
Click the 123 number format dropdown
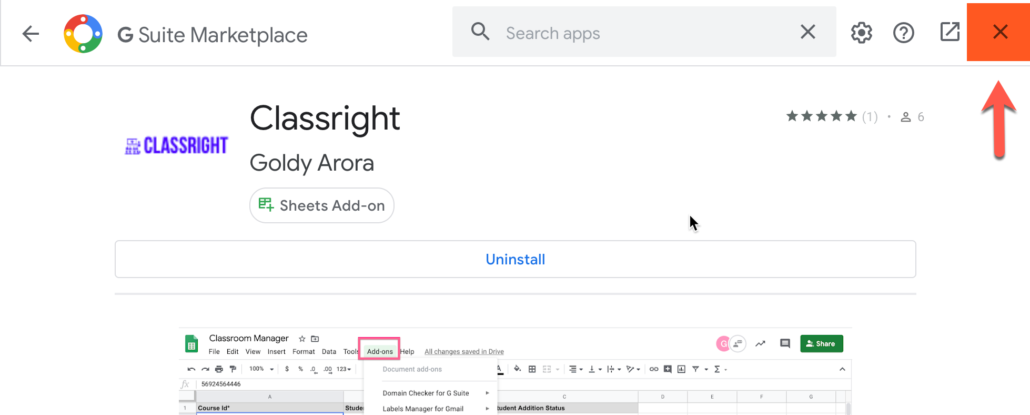[x=344, y=369]
